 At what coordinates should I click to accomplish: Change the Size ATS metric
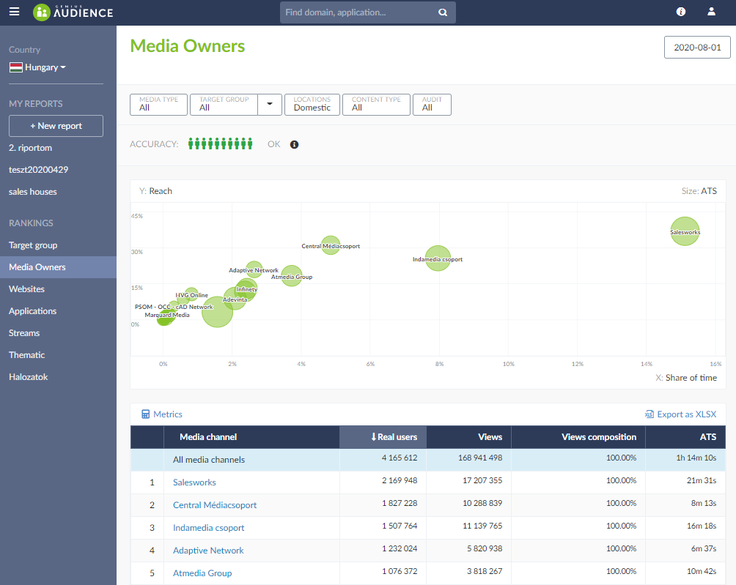[708, 191]
